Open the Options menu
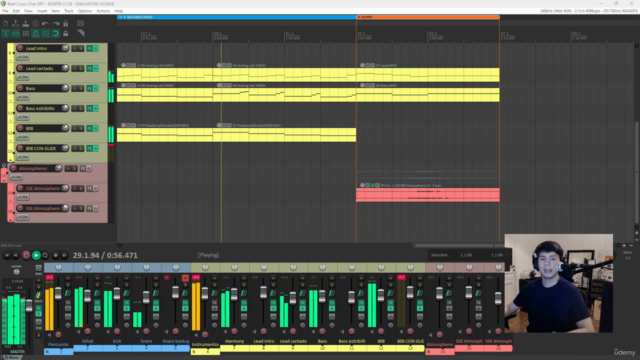The image size is (640, 360). tap(84, 11)
